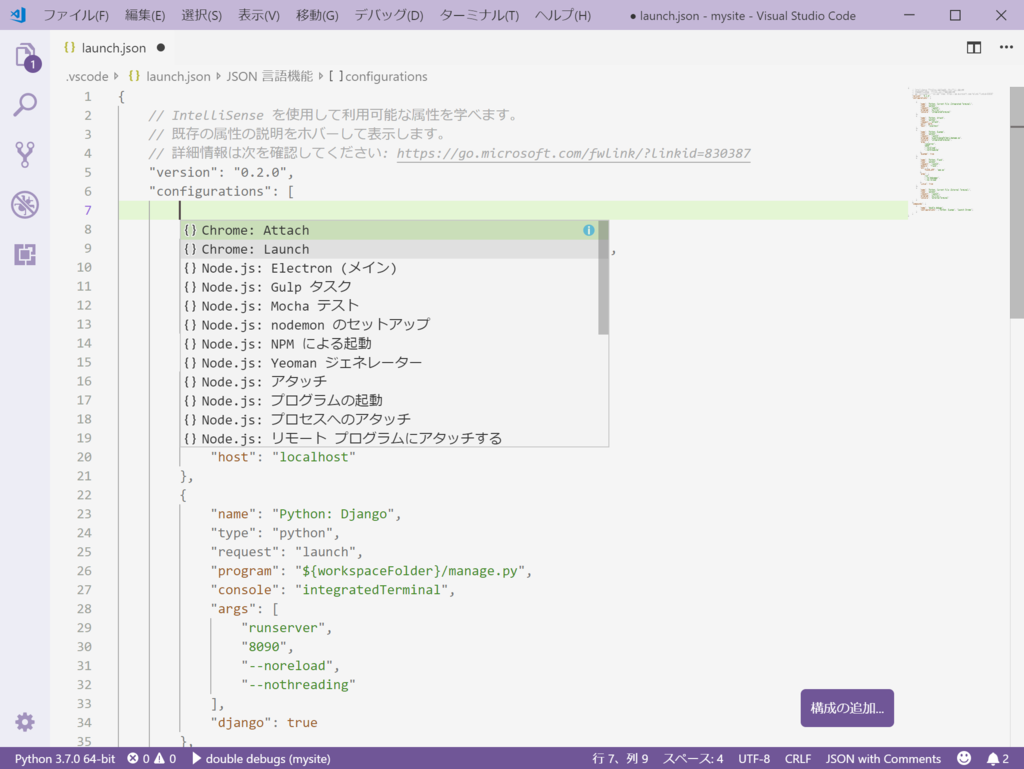Open the Search view icon
Image resolution: width=1024 pixels, height=769 pixels.
pos(25,105)
